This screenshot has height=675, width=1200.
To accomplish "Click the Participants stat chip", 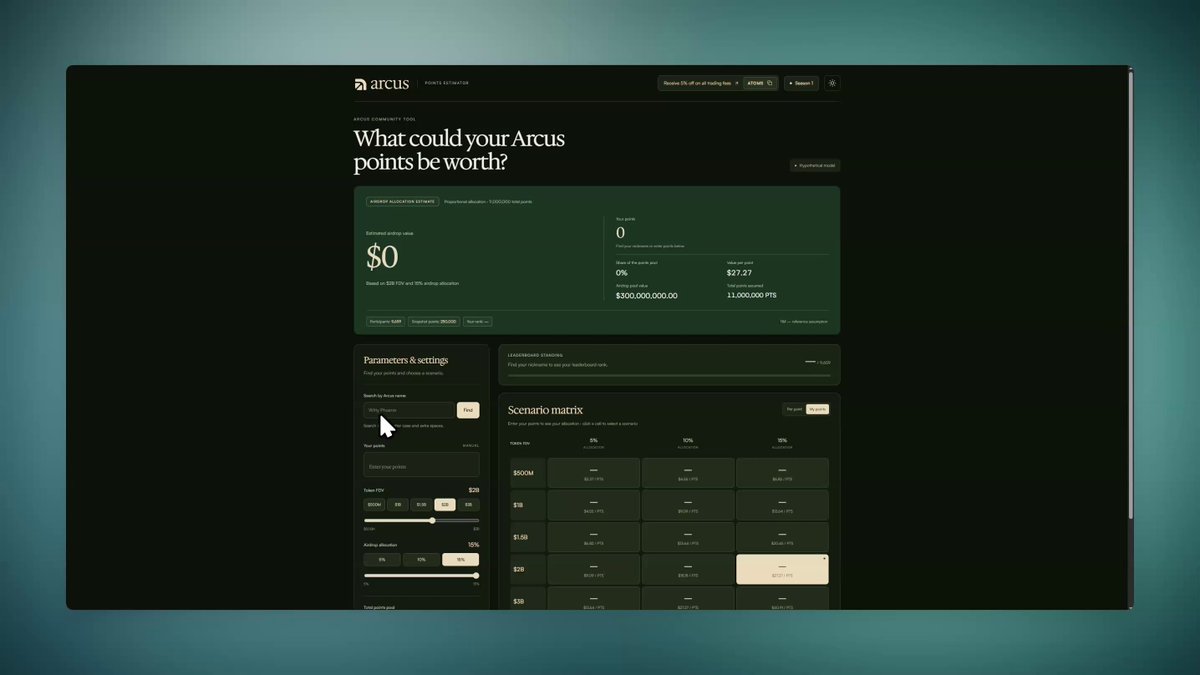I will pos(385,322).
